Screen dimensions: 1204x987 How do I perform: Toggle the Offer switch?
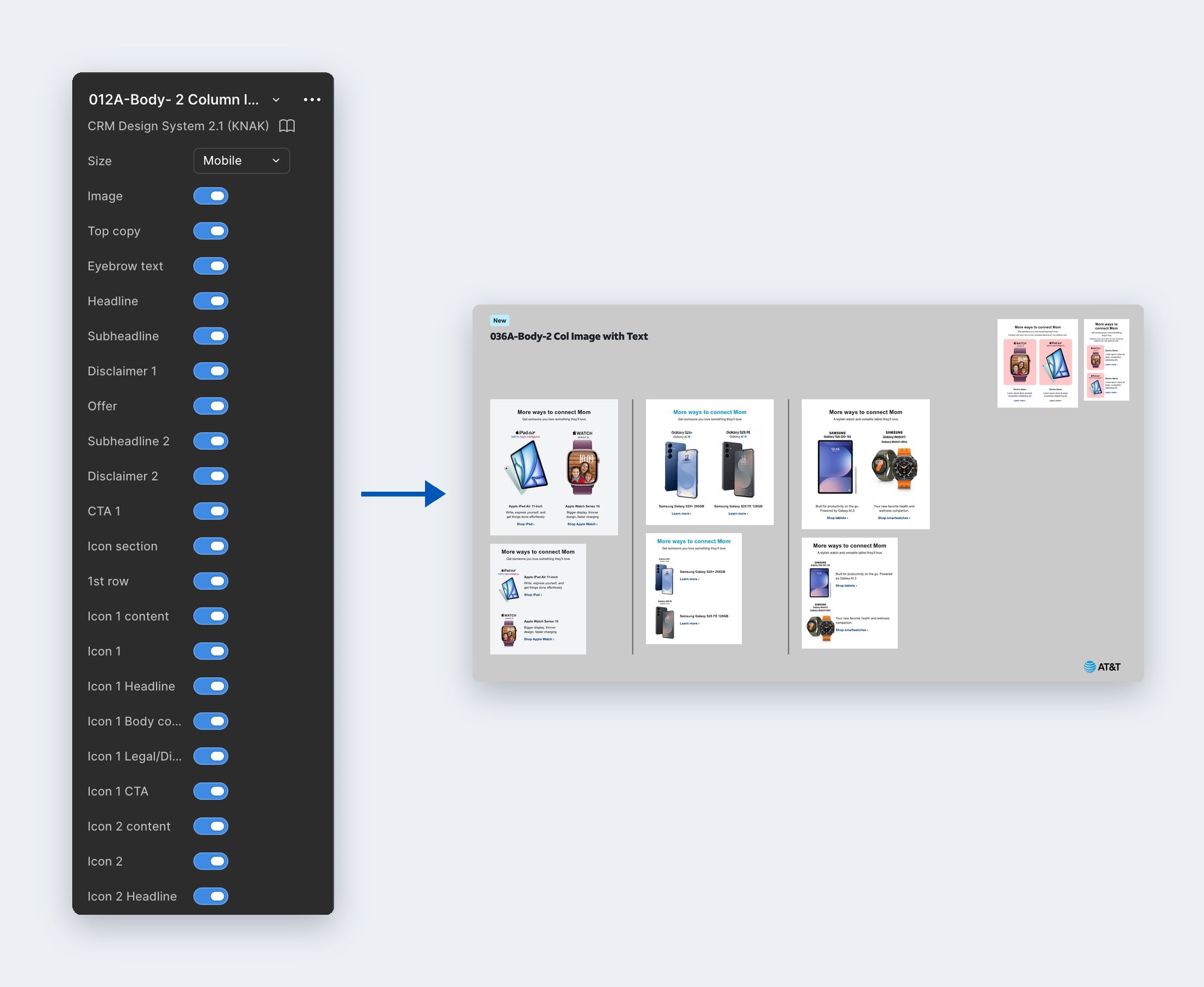[211, 406]
